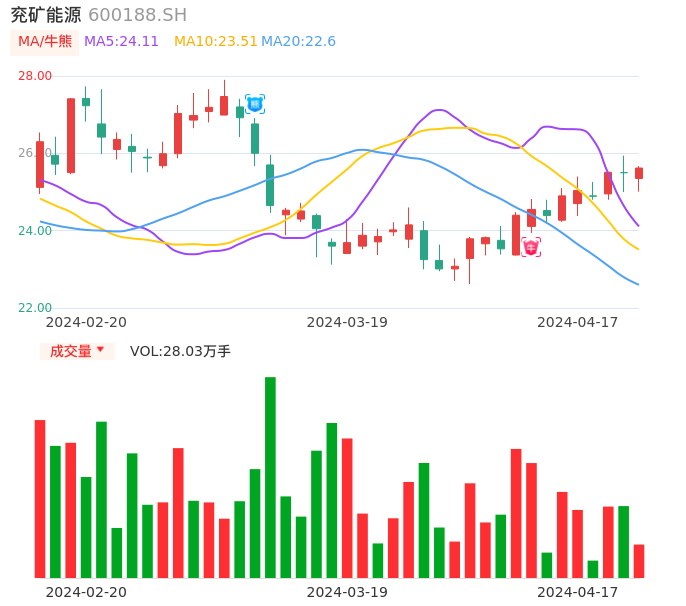Toggle the MA/牛熊 indicator button
This screenshot has width=686, height=606.
45,42
